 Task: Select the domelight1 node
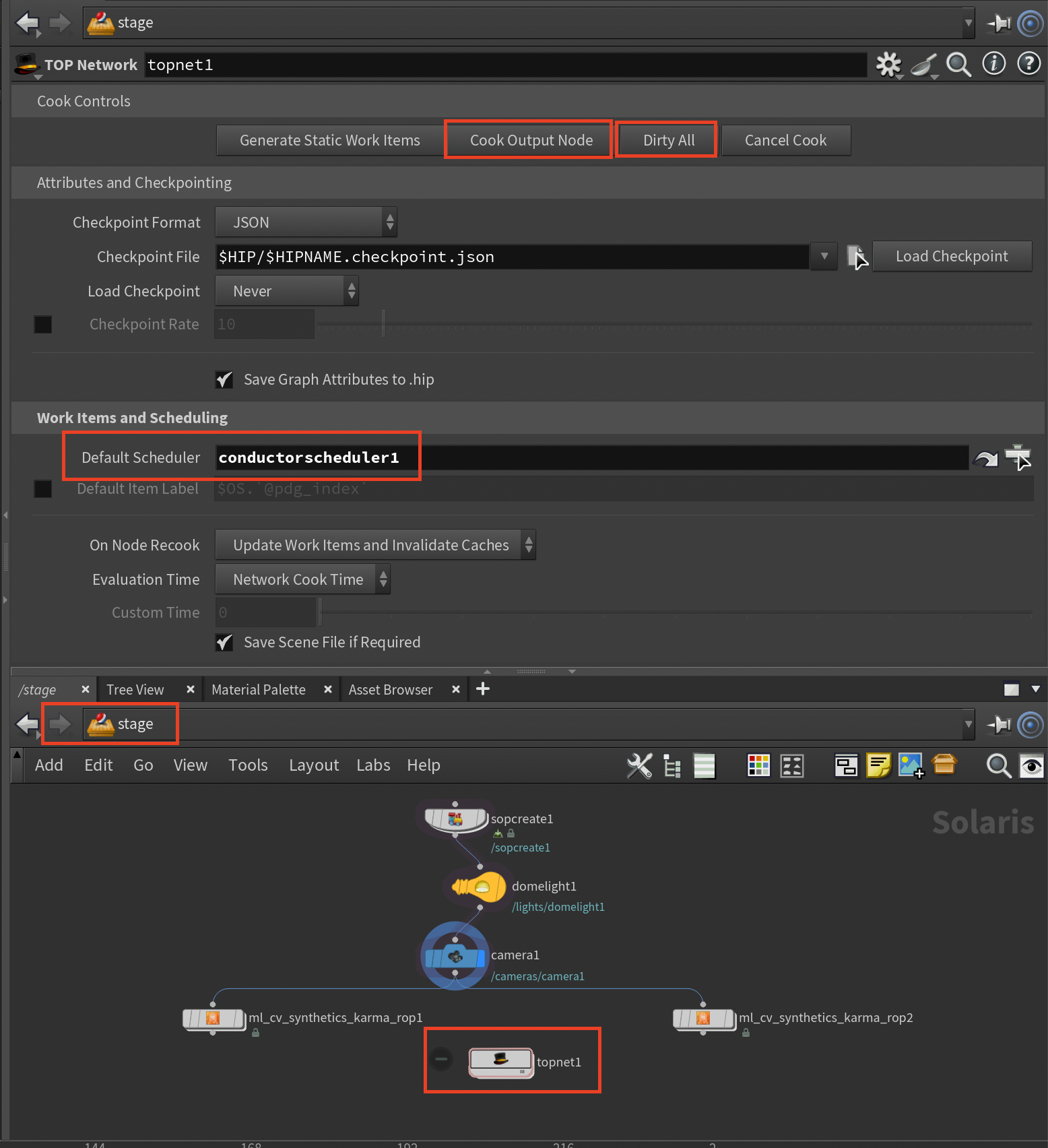[480, 887]
